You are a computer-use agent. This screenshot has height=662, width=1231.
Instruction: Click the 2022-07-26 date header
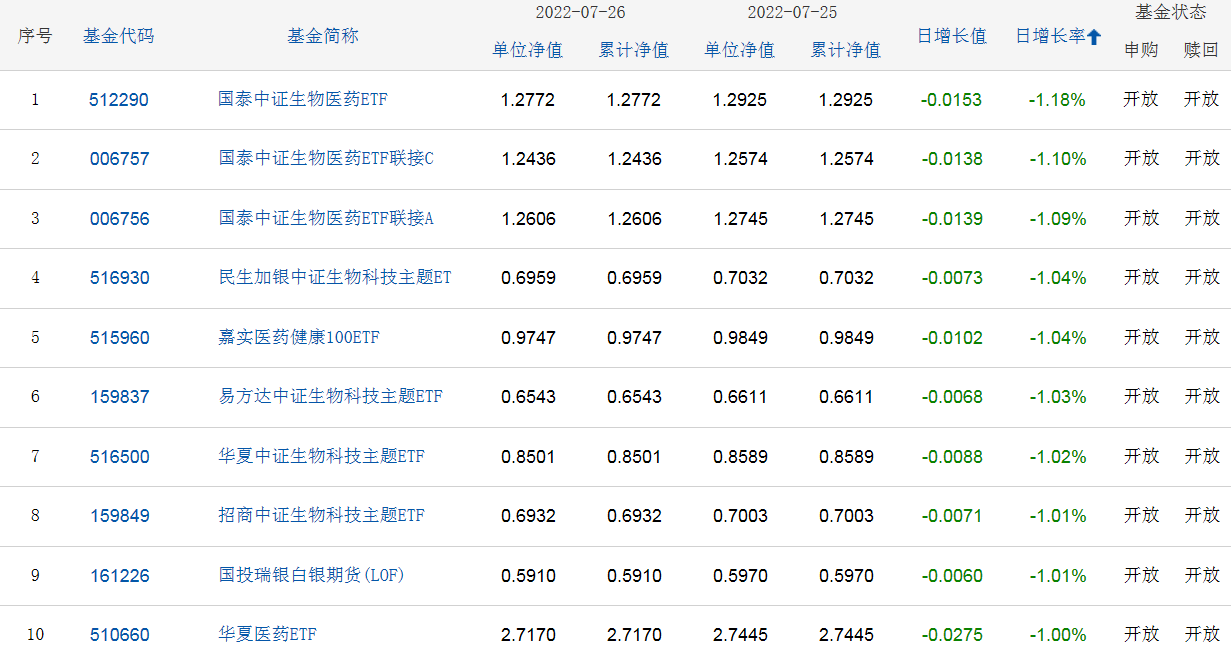581,12
